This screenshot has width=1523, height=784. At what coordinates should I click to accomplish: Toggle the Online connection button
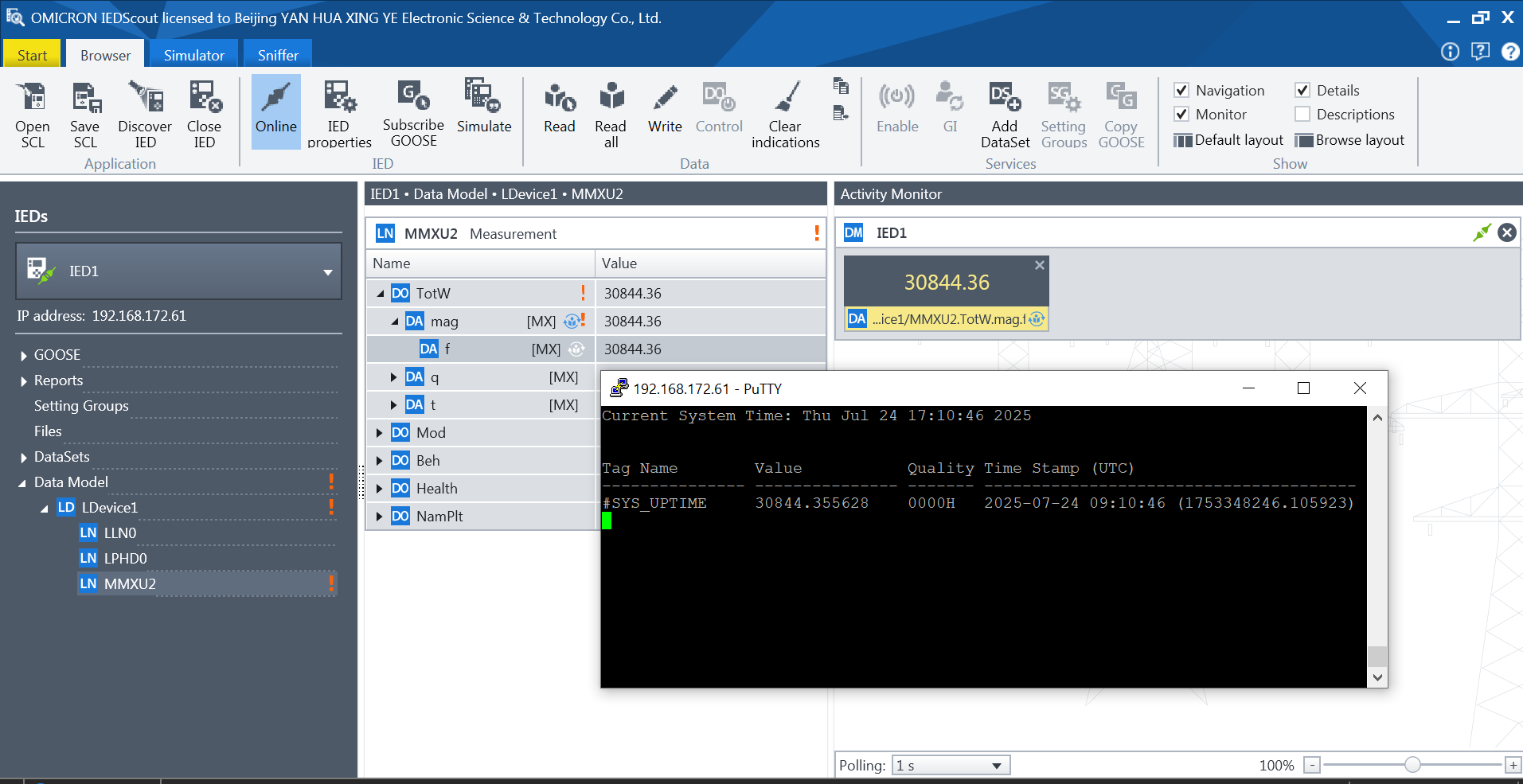tap(275, 111)
